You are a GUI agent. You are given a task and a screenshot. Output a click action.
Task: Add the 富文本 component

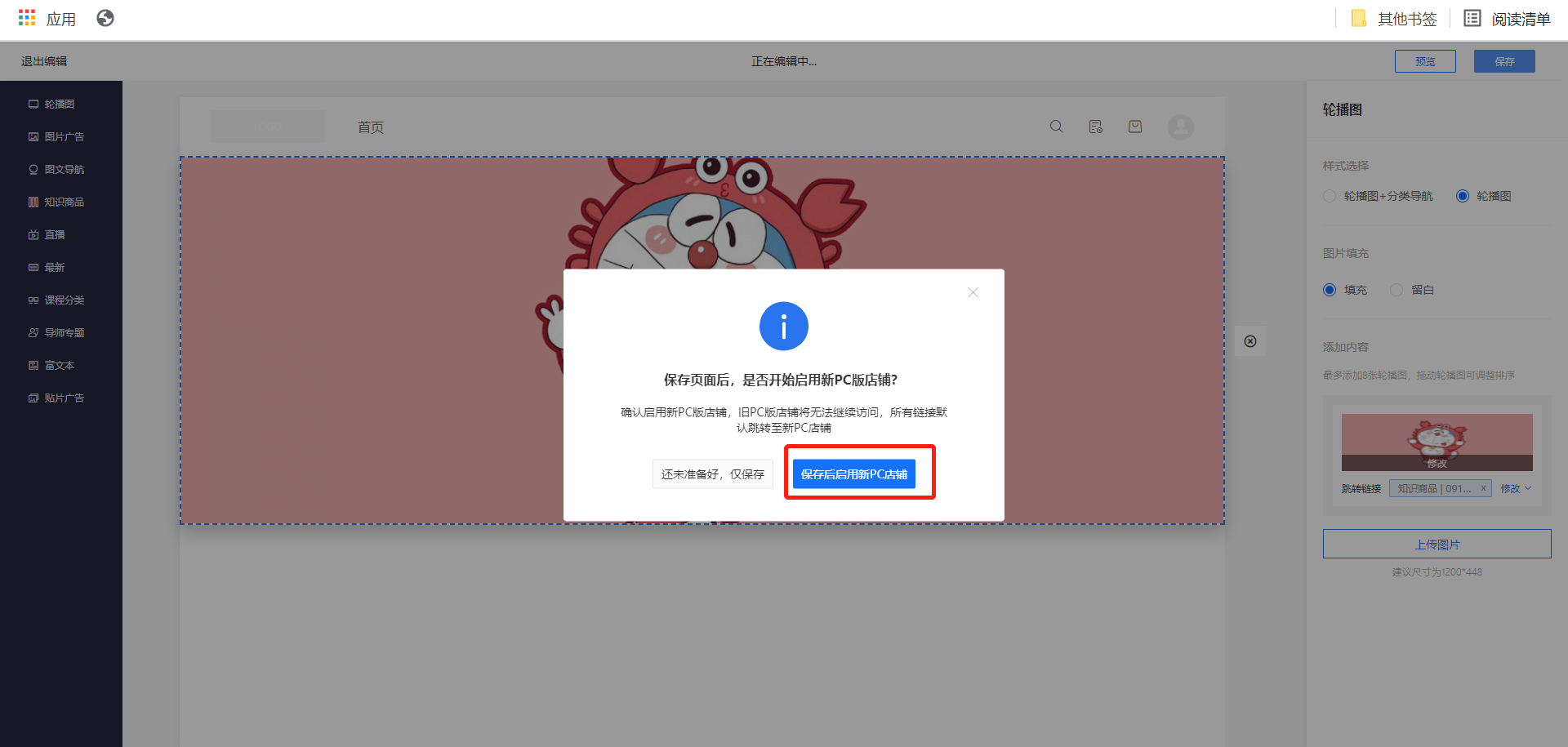(51, 366)
